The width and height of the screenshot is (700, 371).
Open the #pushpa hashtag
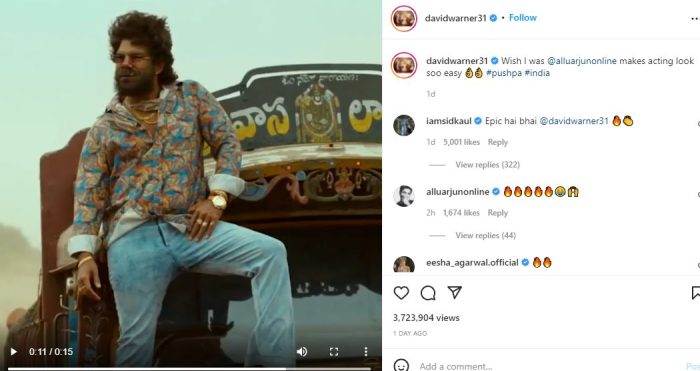504,73
